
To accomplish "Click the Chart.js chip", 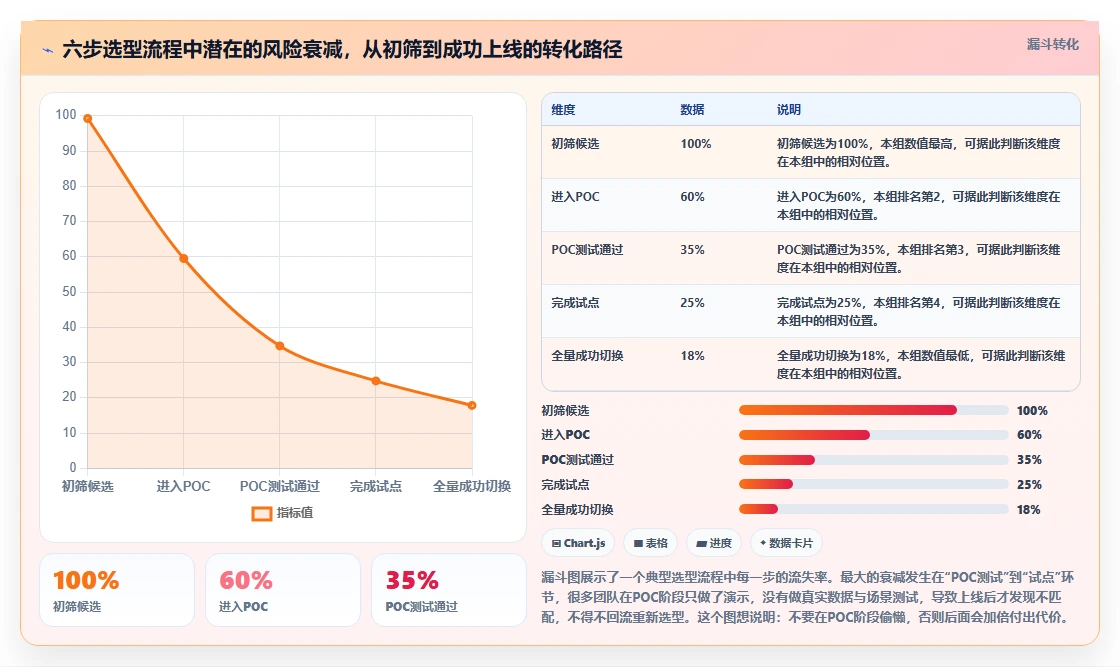I will (578, 543).
